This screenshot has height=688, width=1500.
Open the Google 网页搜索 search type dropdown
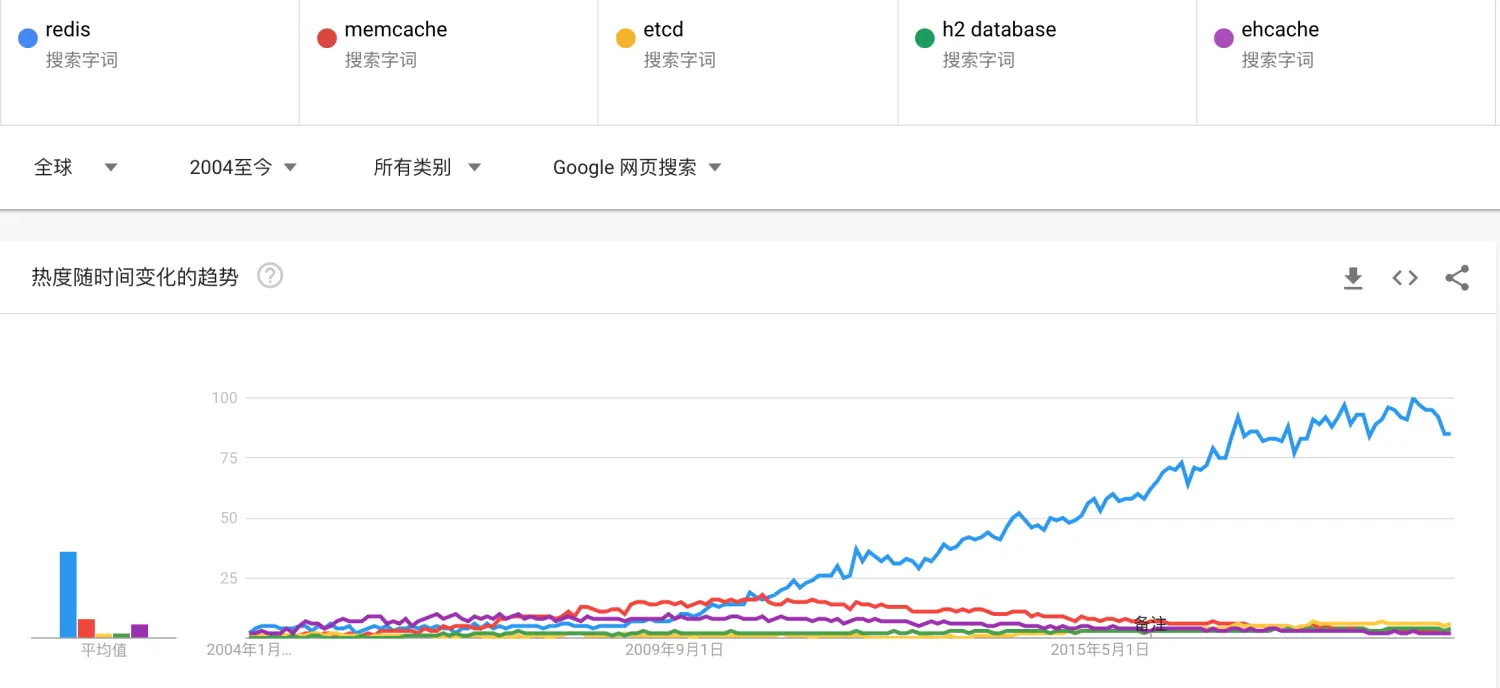click(637, 167)
